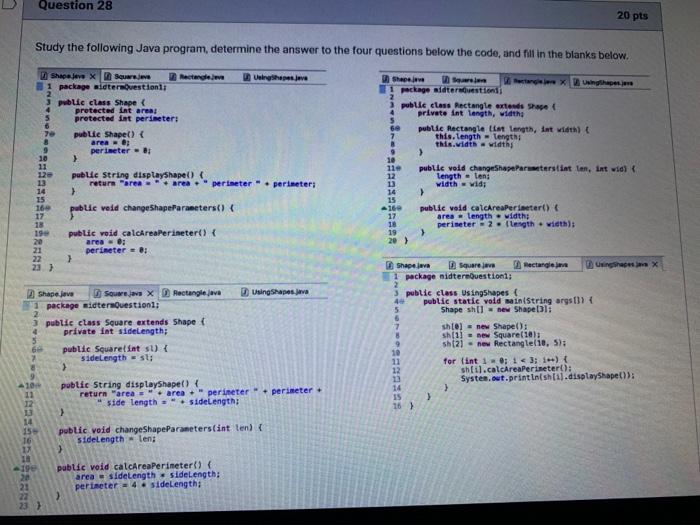This screenshot has height=525, width=700.
Task: Collapse the Rectangle constructor fold marker at line 6
Action: point(397,128)
